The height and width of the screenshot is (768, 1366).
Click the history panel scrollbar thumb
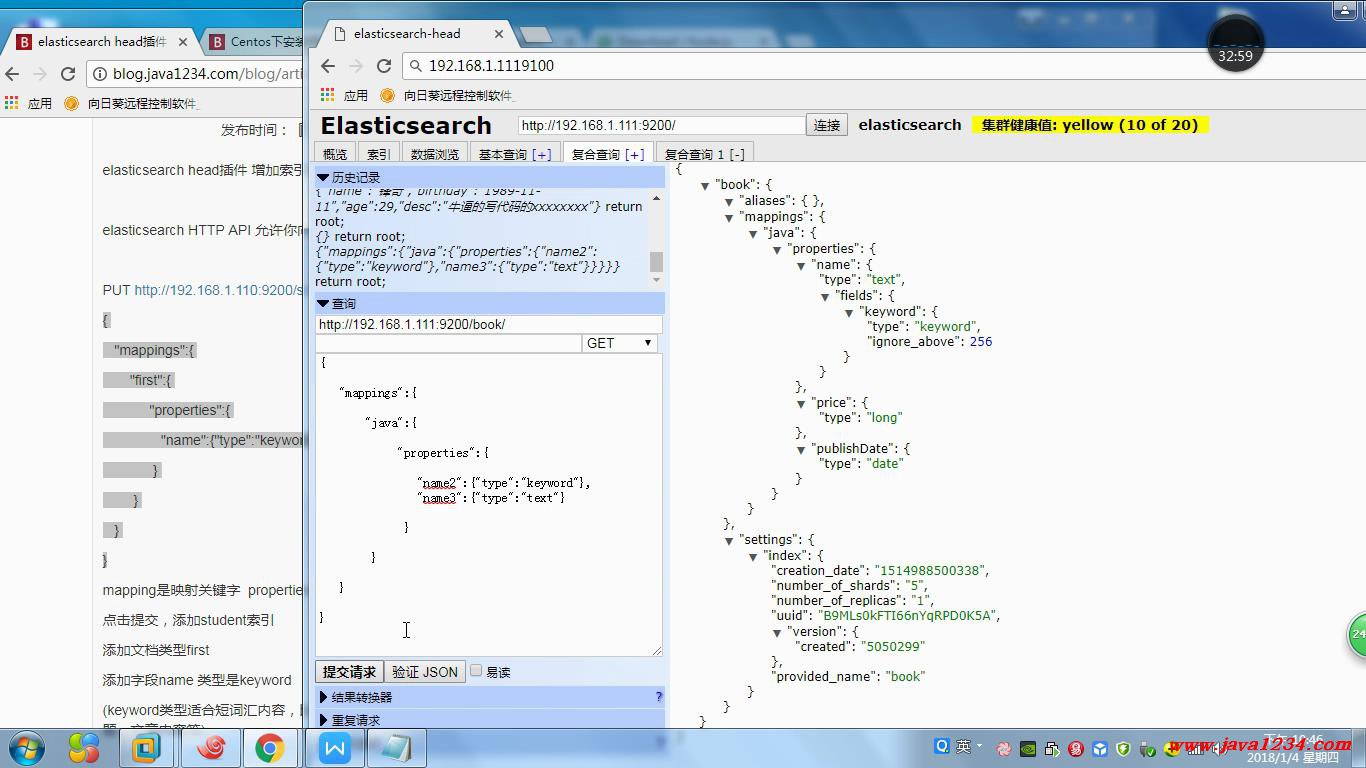point(656,262)
